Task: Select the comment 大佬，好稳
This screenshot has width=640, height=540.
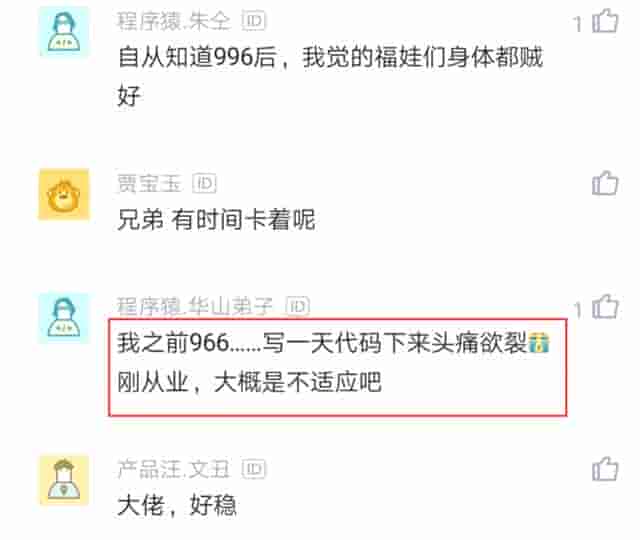Action: click(x=177, y=505)
